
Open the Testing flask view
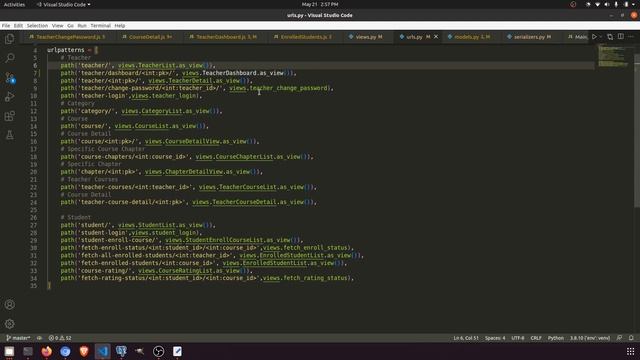point(9,135)
